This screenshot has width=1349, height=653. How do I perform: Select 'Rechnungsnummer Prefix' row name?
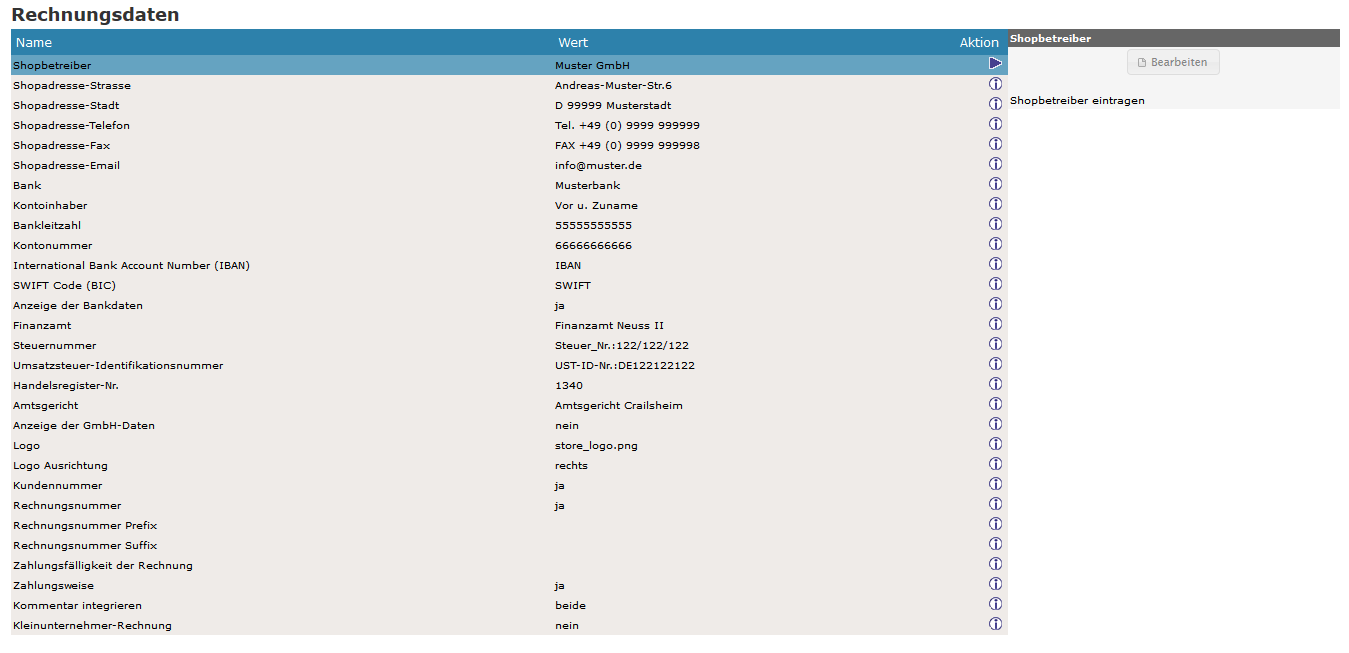click(x=85, y=525)
